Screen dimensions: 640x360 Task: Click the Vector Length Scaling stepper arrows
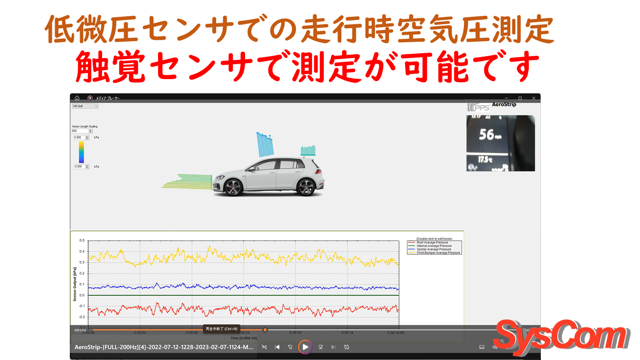click(91, 131)
